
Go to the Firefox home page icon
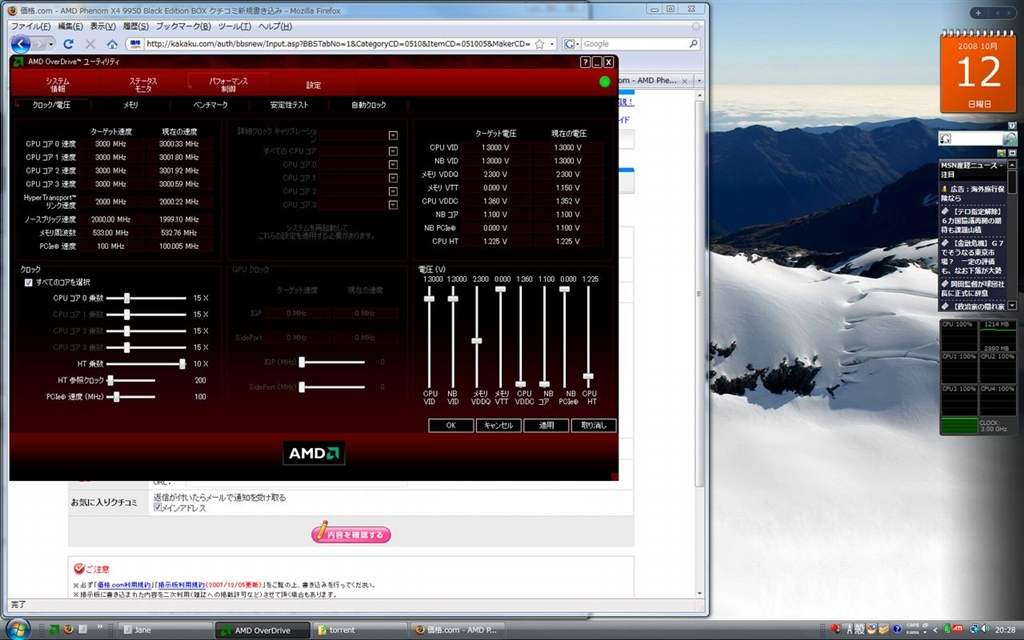pos(112,44)
